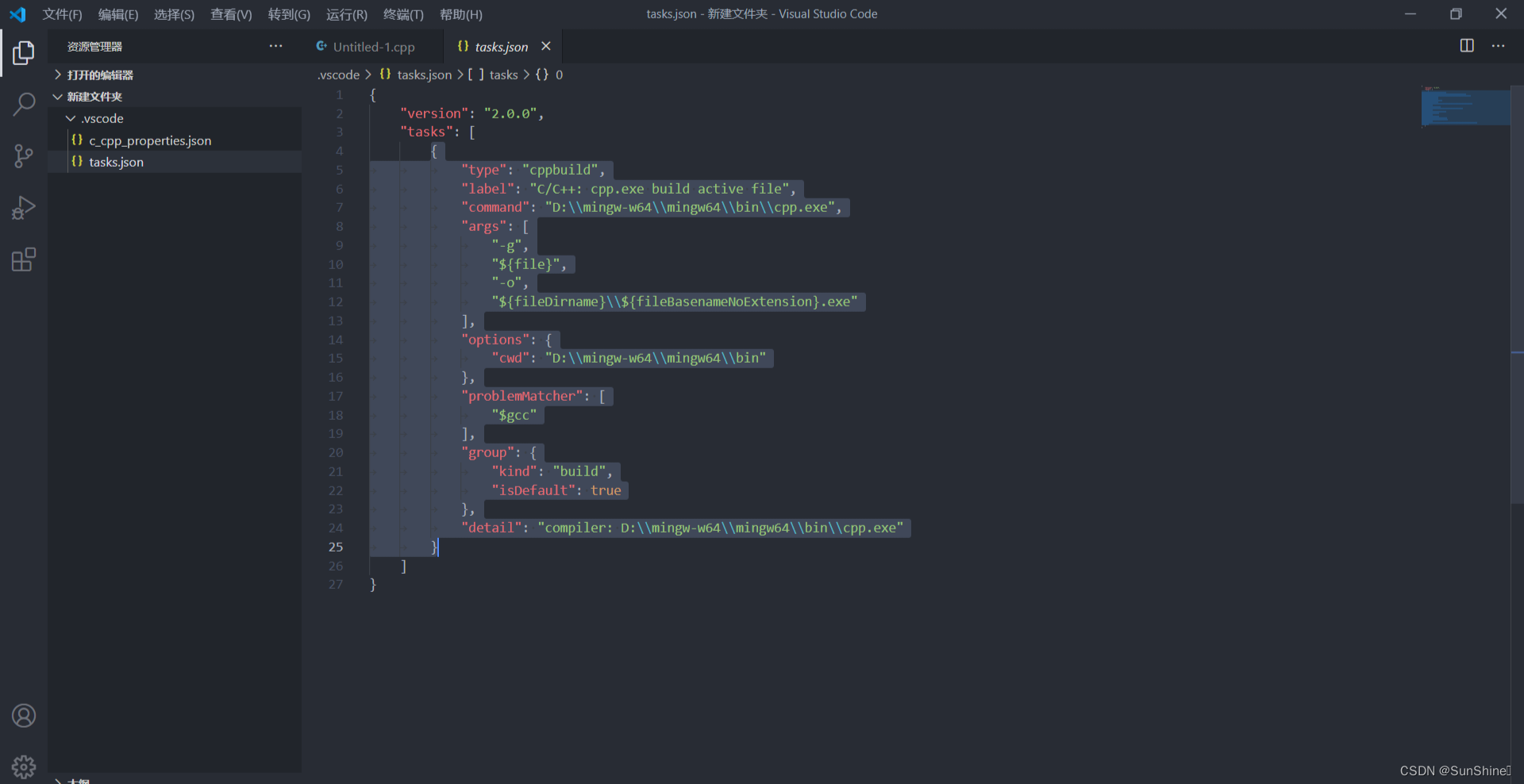Minimize the VS Code window
Image resolution: width=1524 pixels, height=784 pixels.
tap(1410, 14)
